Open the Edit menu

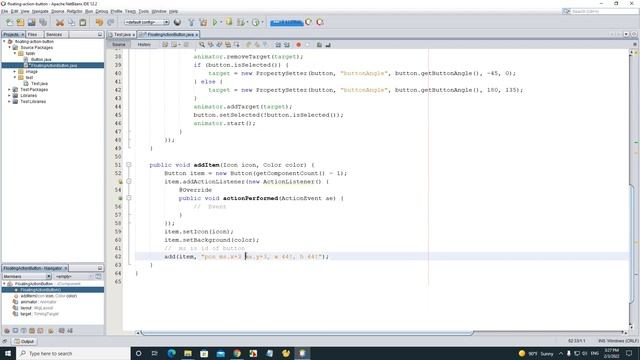tap(14, 11)
